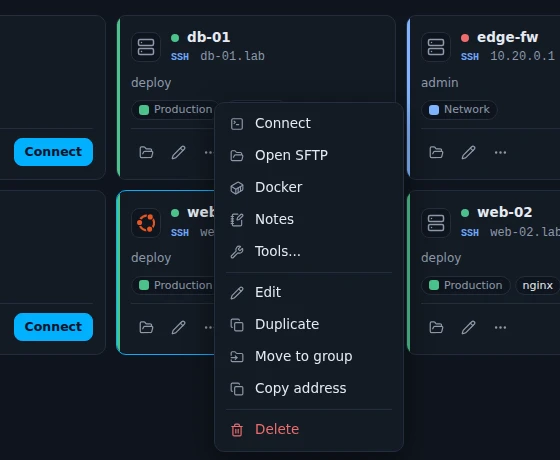Image resolution: width=560 pixels, height=460 pixels.
Task: Click the lower blue Connect button
Action: tap(54, 327)
